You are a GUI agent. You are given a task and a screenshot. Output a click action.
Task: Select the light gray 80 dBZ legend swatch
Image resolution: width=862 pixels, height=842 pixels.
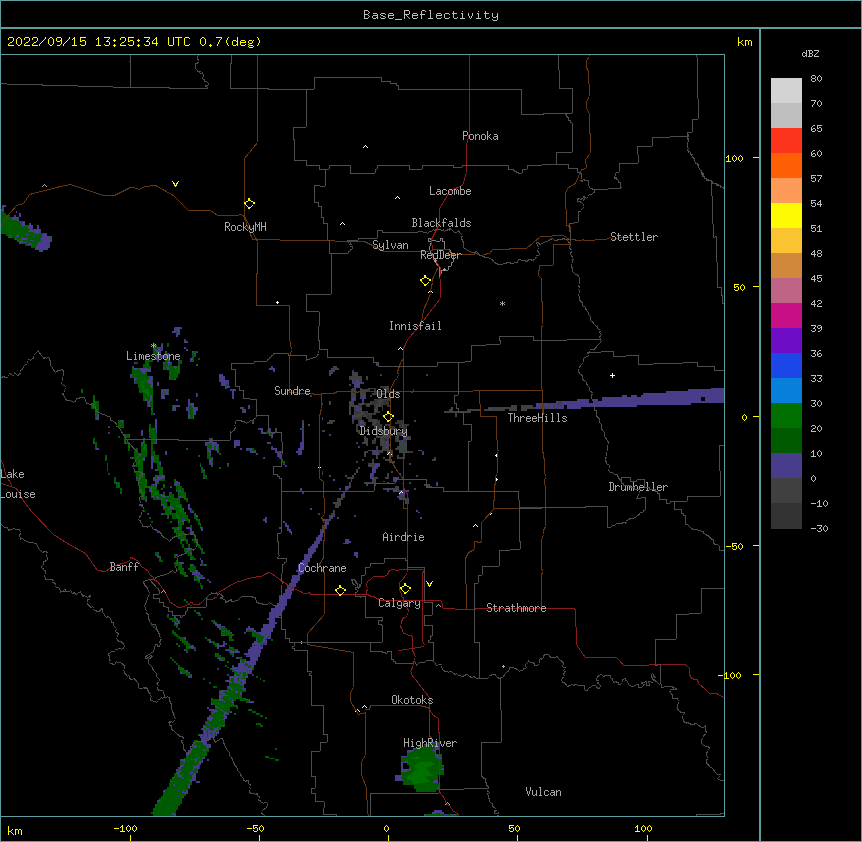(786, 90)
